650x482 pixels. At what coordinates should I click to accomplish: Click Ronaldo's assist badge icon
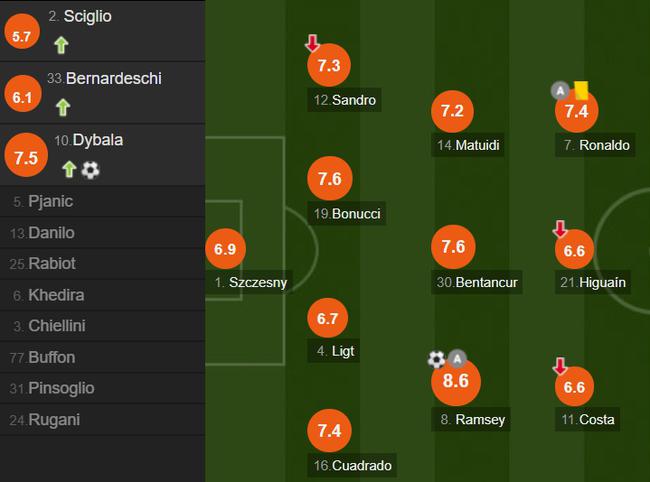tap(560, 90)
